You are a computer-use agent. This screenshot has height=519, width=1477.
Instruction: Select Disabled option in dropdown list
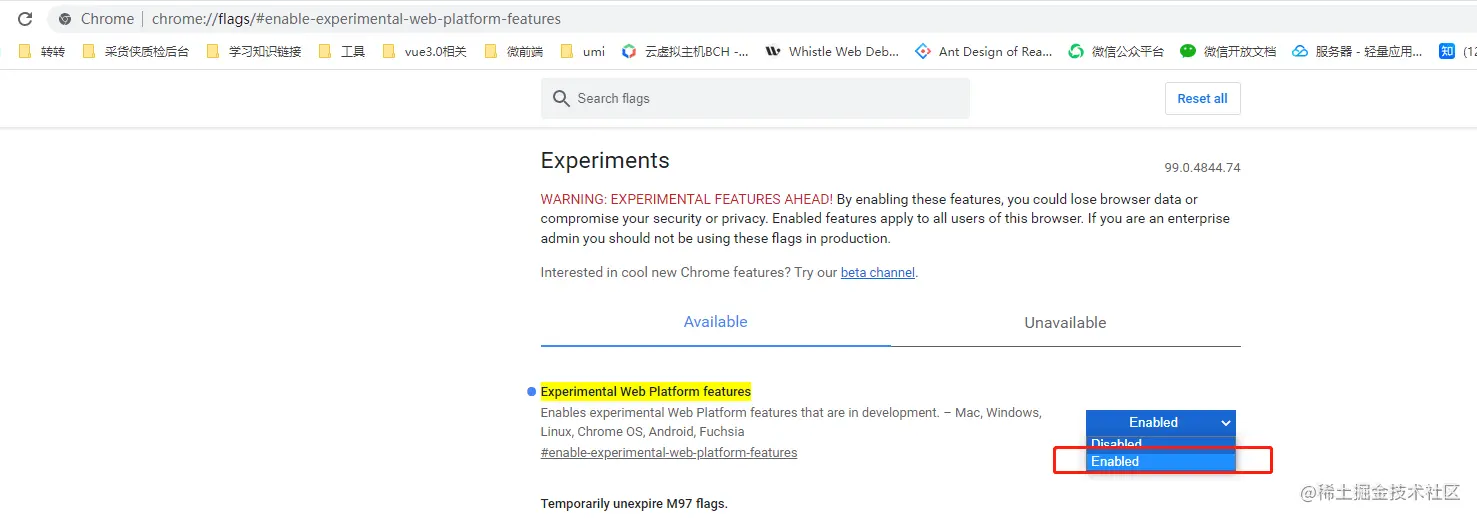pyautogui.click(x=1160, y=443)
